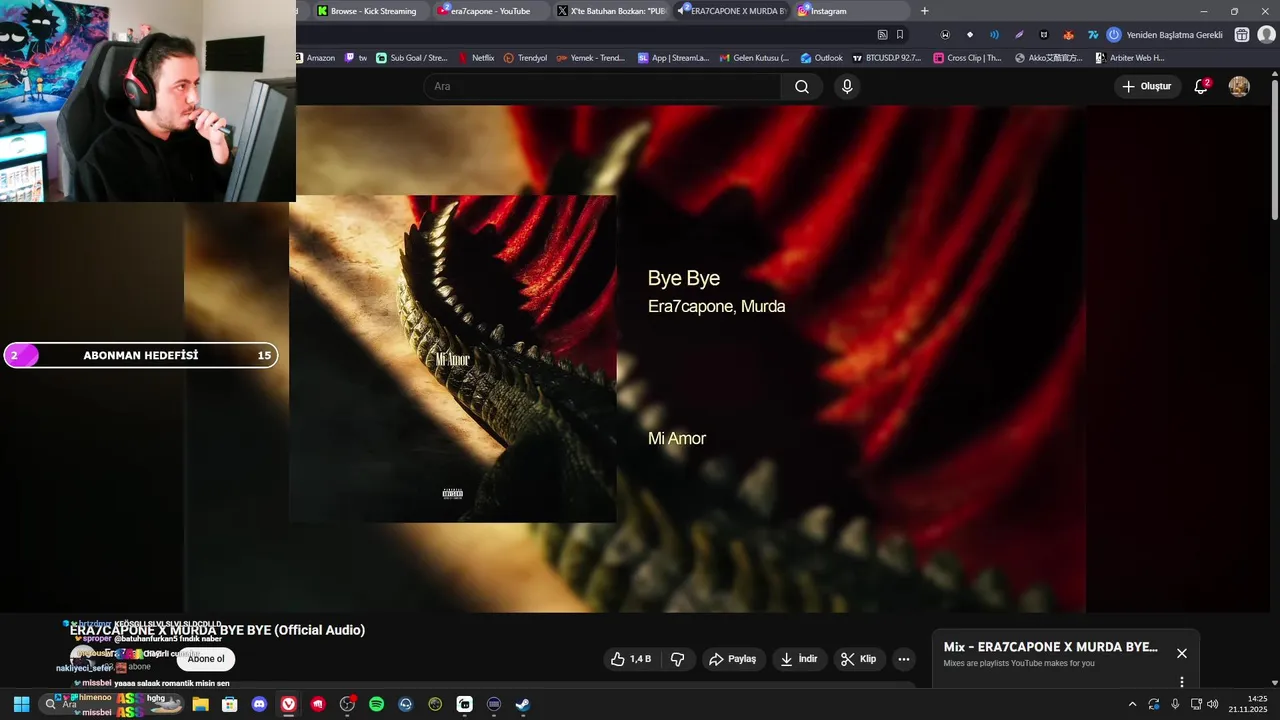Switch to X'te Batuhan Bozkan tab
The width and height of the screenshot is (1280, 720).
[610, 11]
